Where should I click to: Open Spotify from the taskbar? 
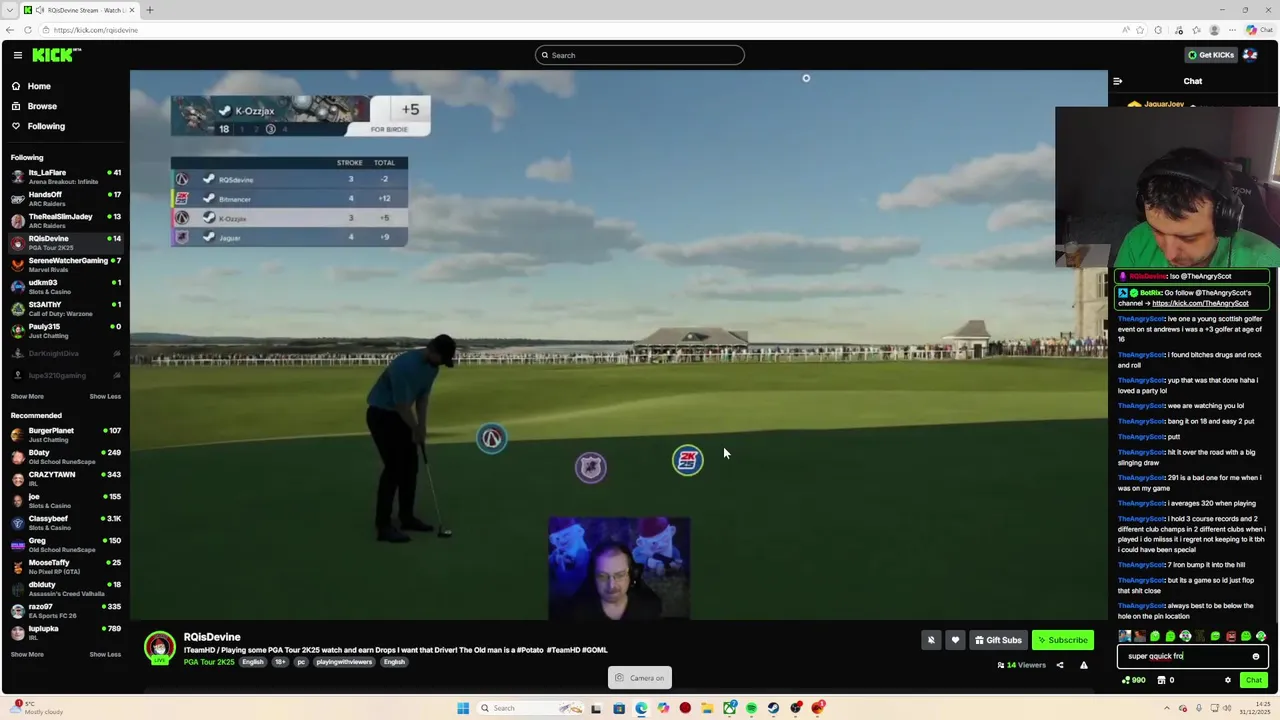click(751, 708)
